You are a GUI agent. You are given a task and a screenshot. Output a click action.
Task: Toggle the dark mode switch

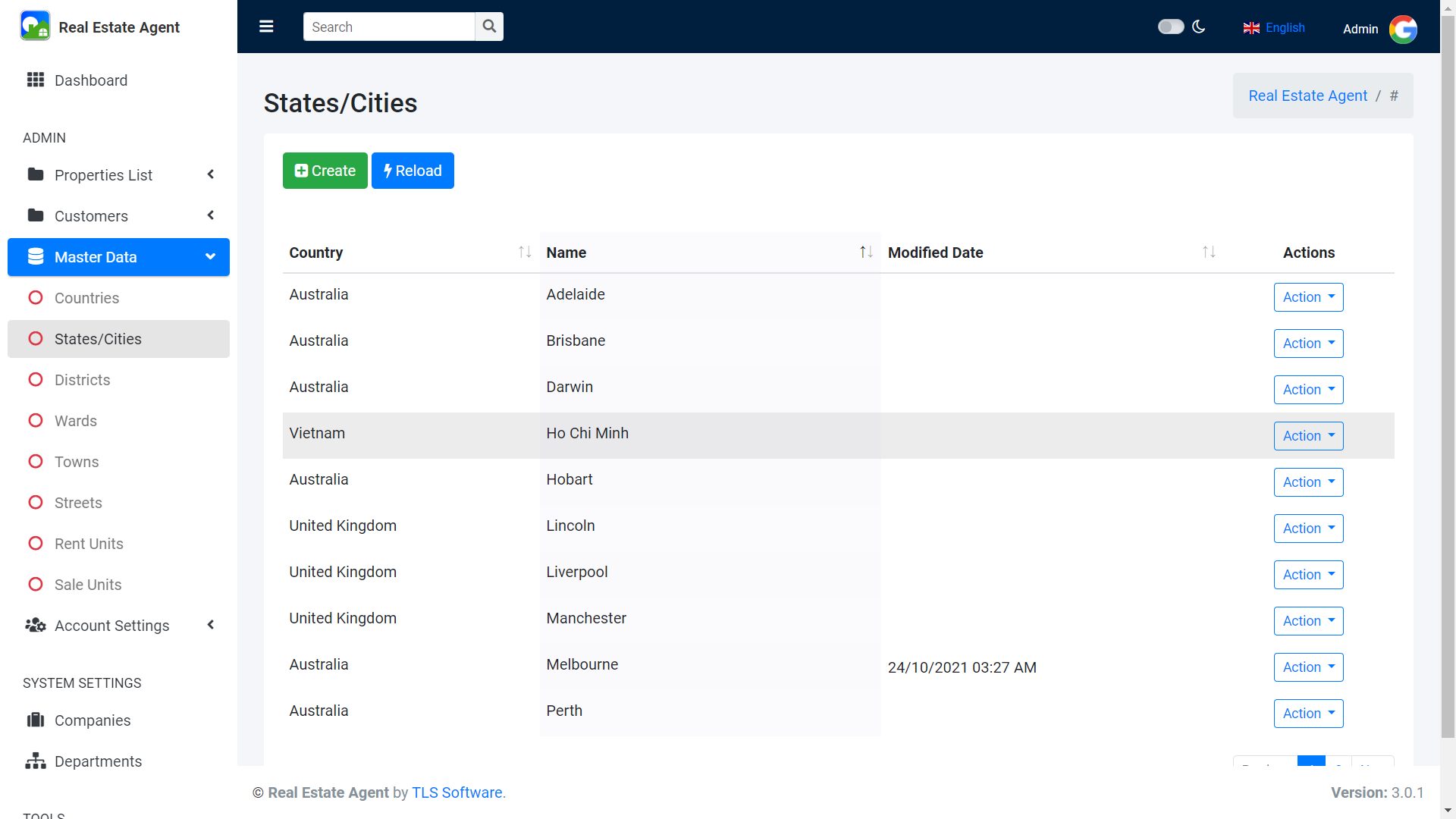coord(1170,27)
